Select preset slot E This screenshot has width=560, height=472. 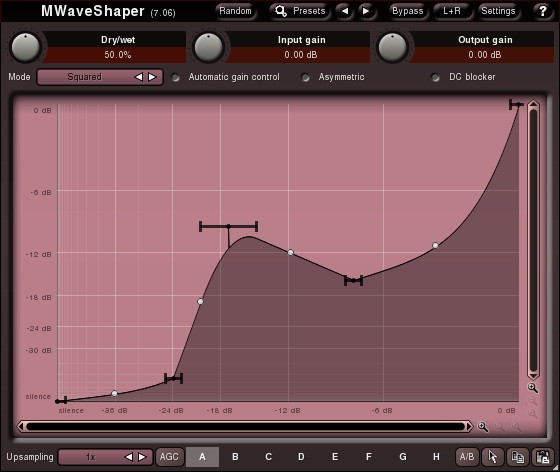pos(335,457)
